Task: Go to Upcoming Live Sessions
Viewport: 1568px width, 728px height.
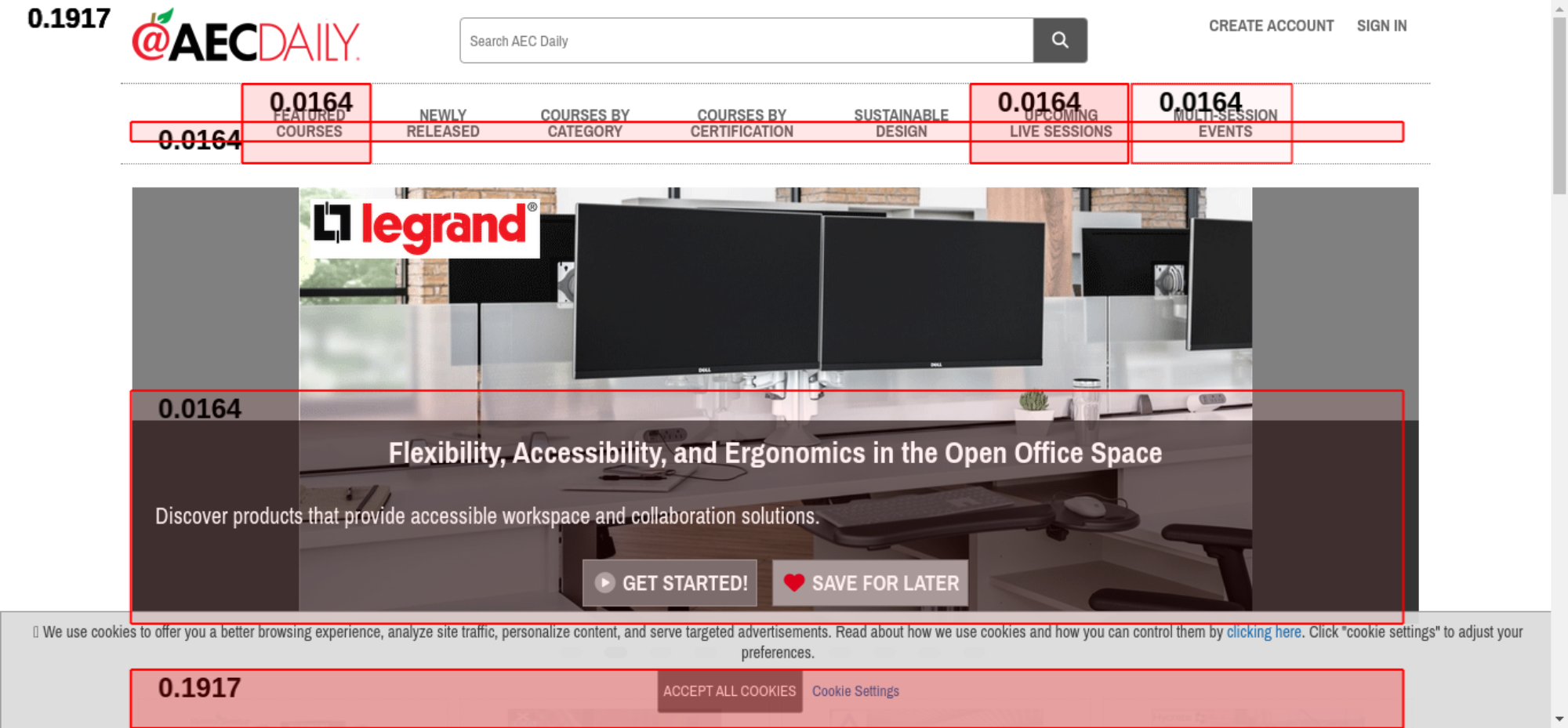Action: pos(1061,124)
